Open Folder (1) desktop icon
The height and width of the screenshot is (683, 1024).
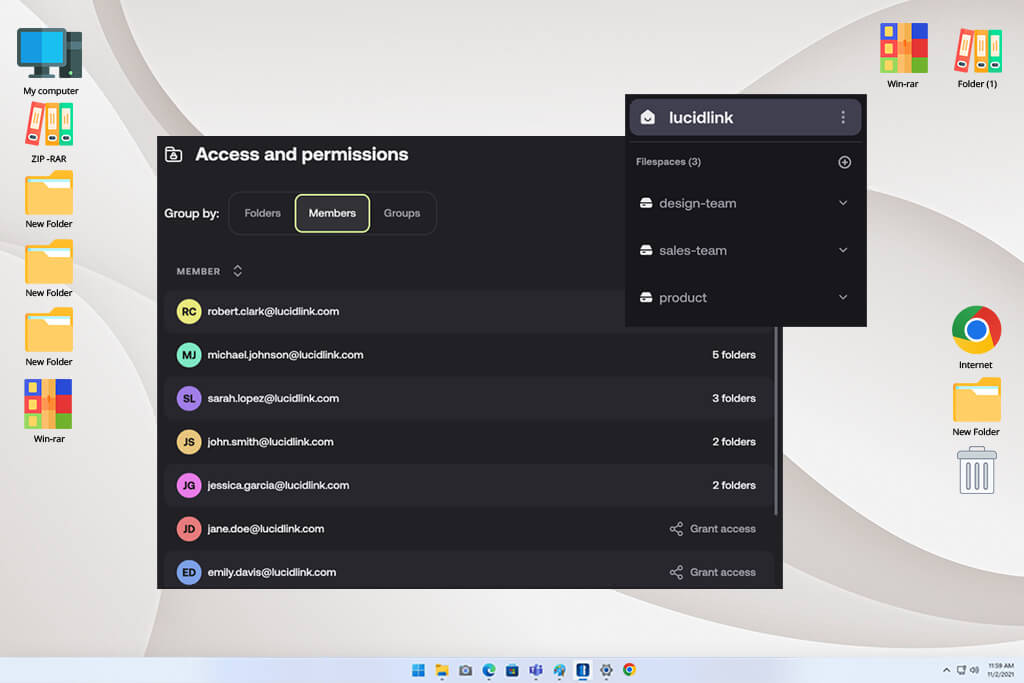coord(977,57)
